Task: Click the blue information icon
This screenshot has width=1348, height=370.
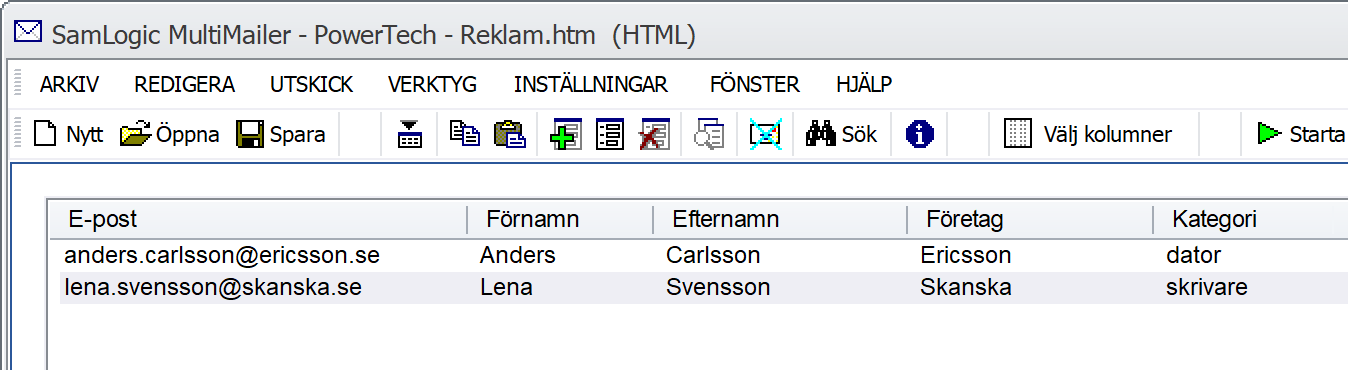Action: (x=919, y=134)
